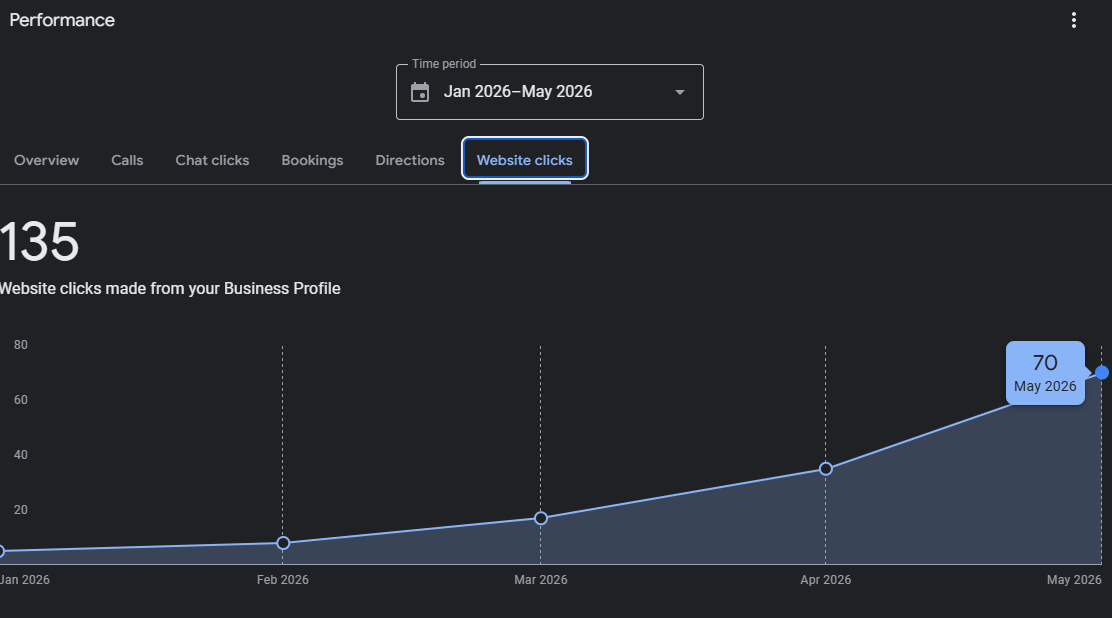Click the 40 y-axis label
This screenshot has height=618, width=1112.
[x=21, y=455]
